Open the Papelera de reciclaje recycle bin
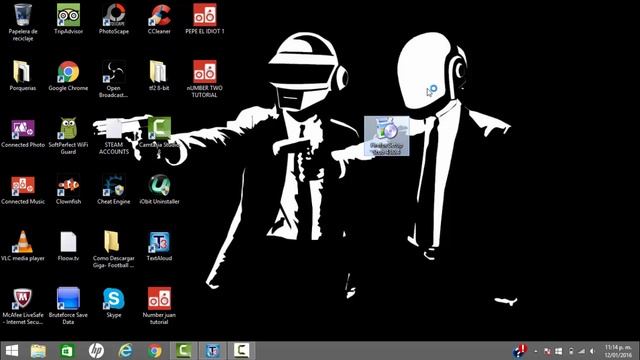 click(x=23, y=22)
